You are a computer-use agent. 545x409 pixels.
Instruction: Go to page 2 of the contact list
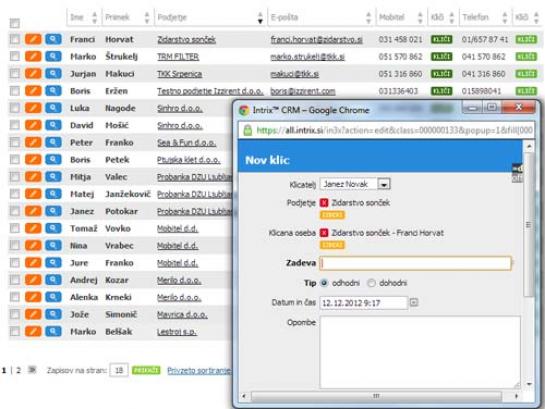(x=18, y=370)
